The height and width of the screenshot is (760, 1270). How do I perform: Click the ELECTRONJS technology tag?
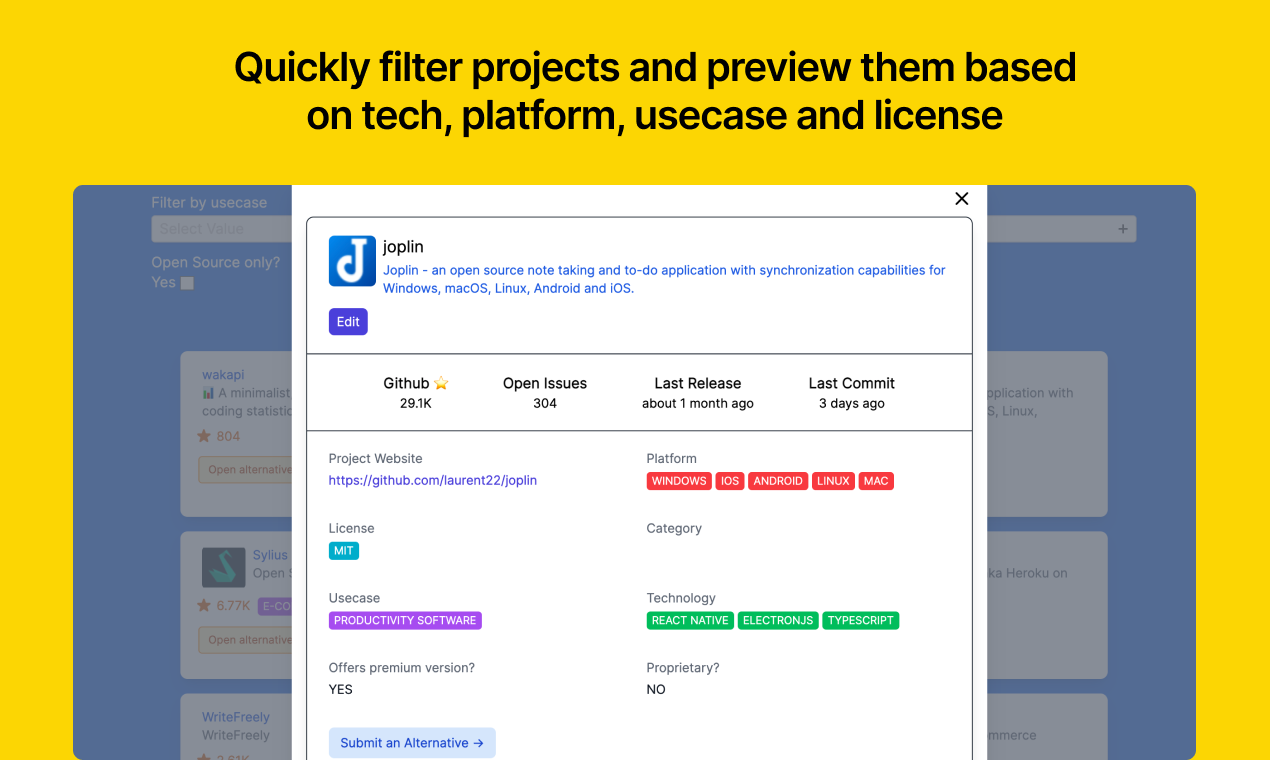778,621
